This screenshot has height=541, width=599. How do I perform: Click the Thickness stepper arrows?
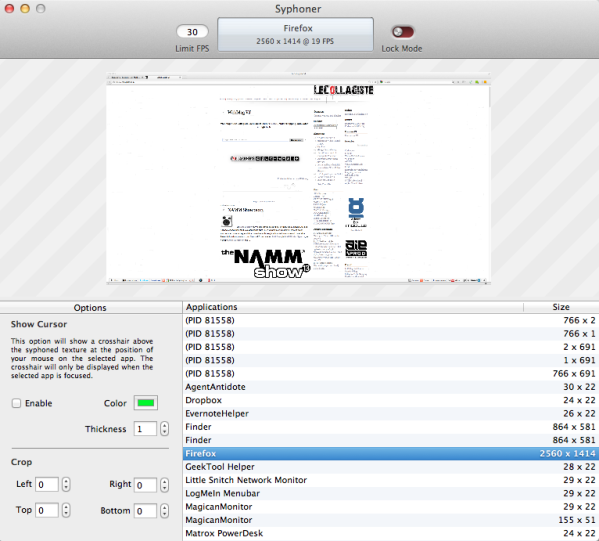pos(164,429)
